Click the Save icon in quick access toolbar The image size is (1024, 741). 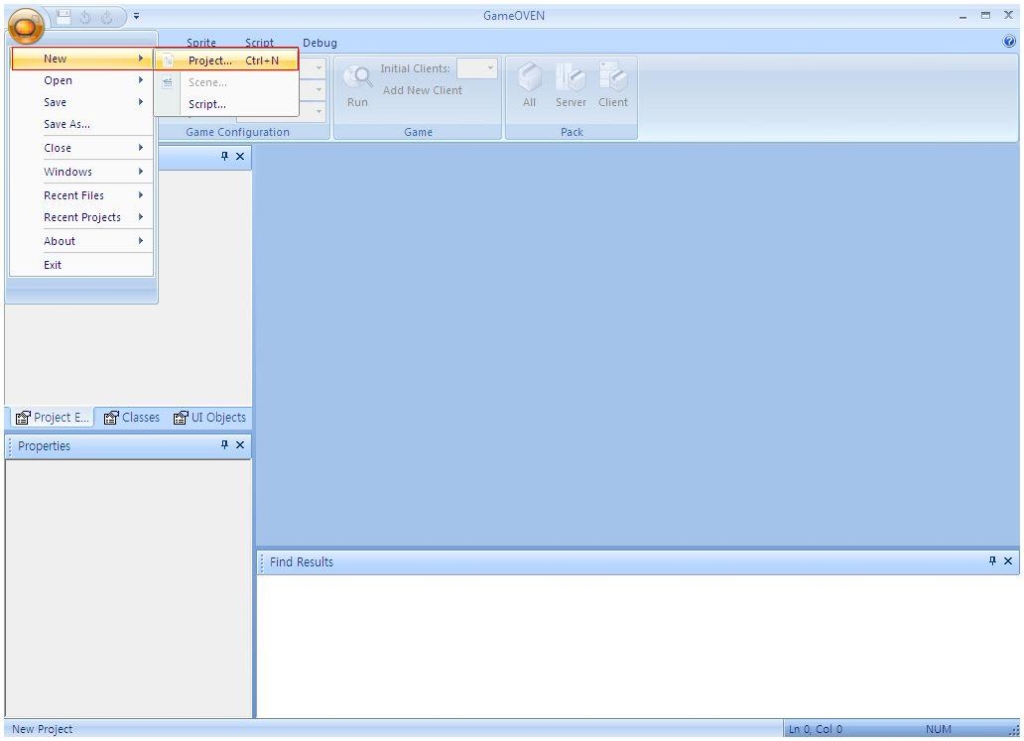[63, 17]
